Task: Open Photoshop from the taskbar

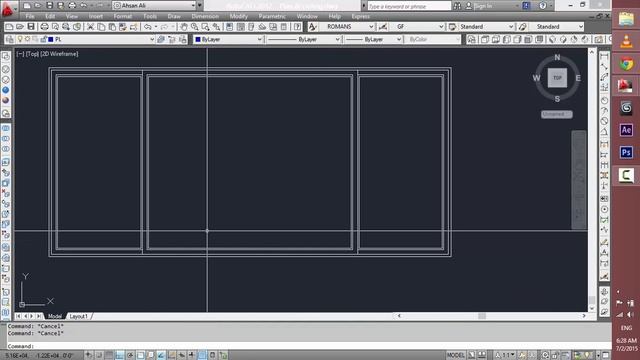Action: pos(626,152)
